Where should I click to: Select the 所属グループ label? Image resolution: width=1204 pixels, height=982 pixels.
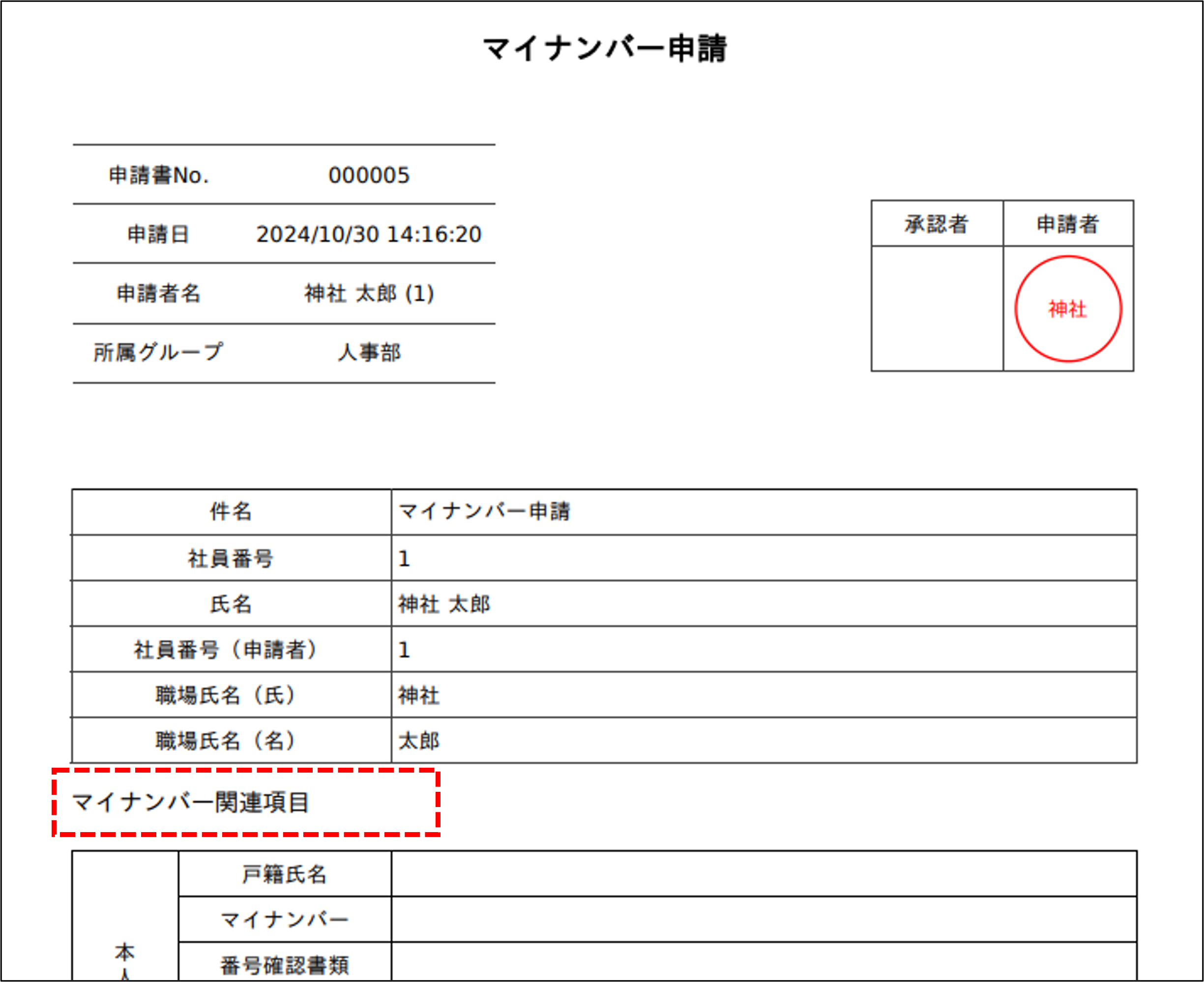[x=158, y=352]
